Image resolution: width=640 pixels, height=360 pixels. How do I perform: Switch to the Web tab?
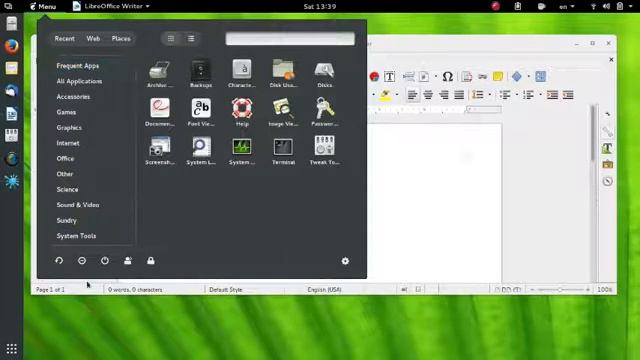(x=93, y=39)
